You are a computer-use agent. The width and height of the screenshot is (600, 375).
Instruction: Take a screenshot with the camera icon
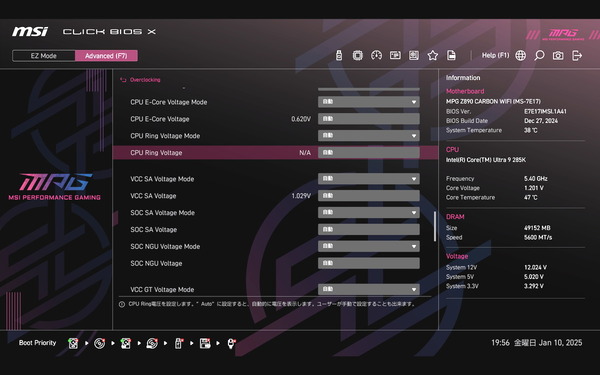click(558, 55)
